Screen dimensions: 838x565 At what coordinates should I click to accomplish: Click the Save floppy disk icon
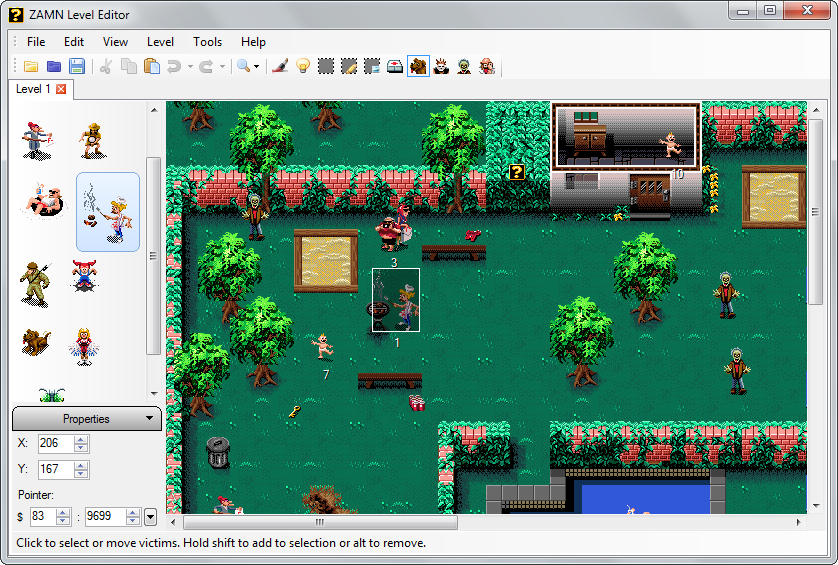click(x=77, y=66)
